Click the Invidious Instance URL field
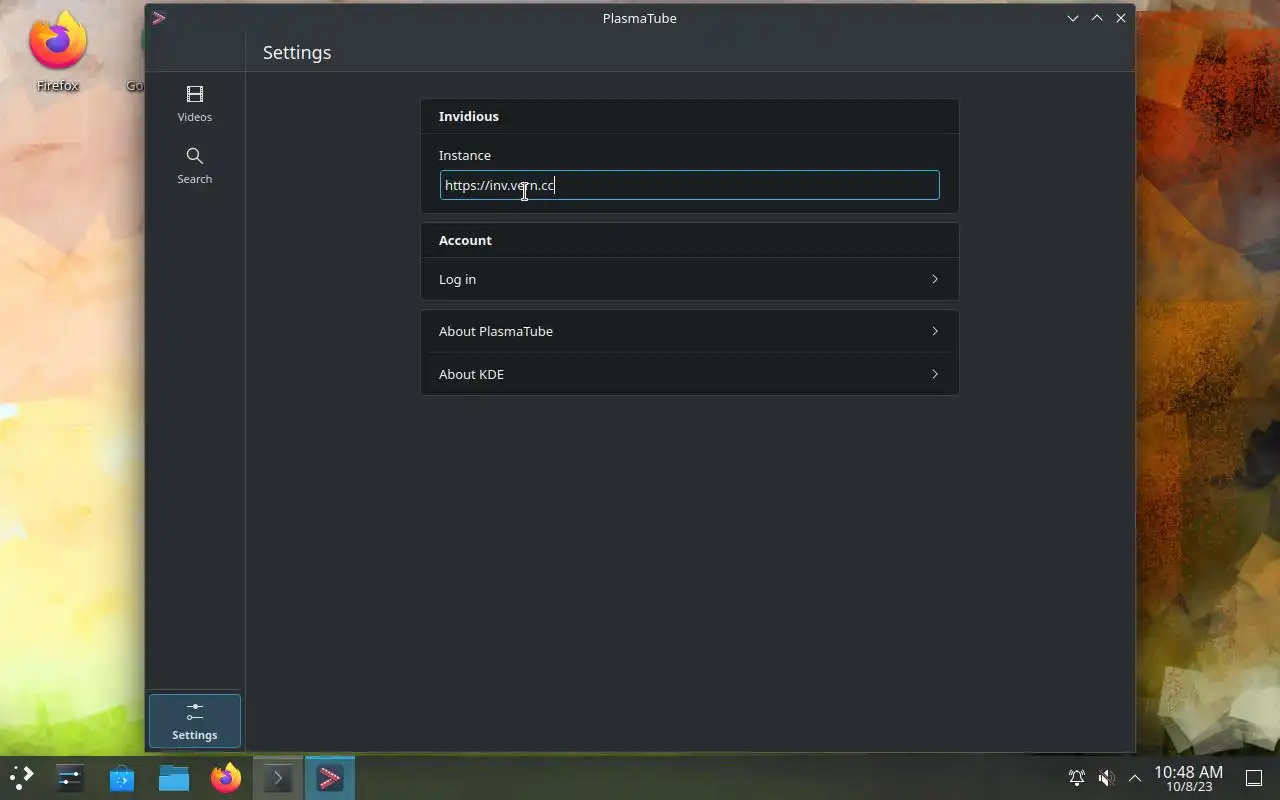 tap(689, 185)
